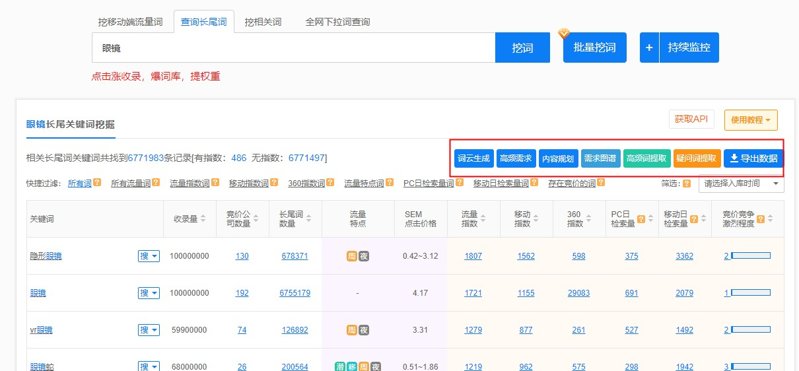This screenshot has width=799, height=371.
Task: Open the 全网下拉词查询 tab
Action: 338,22
